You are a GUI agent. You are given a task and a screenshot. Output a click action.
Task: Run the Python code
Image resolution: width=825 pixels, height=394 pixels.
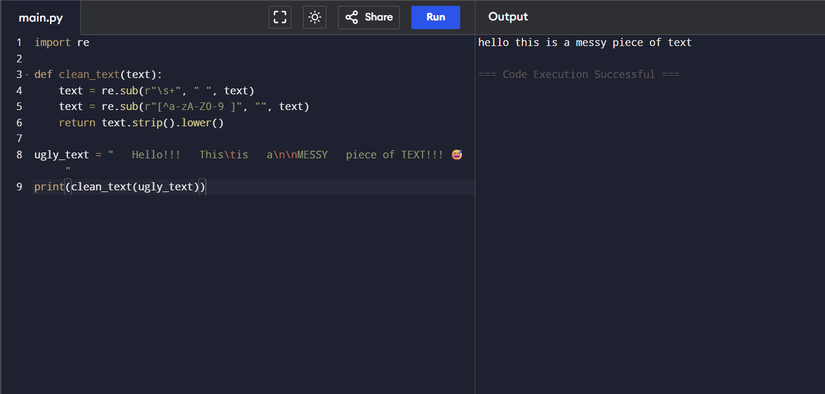coord(436,17)
